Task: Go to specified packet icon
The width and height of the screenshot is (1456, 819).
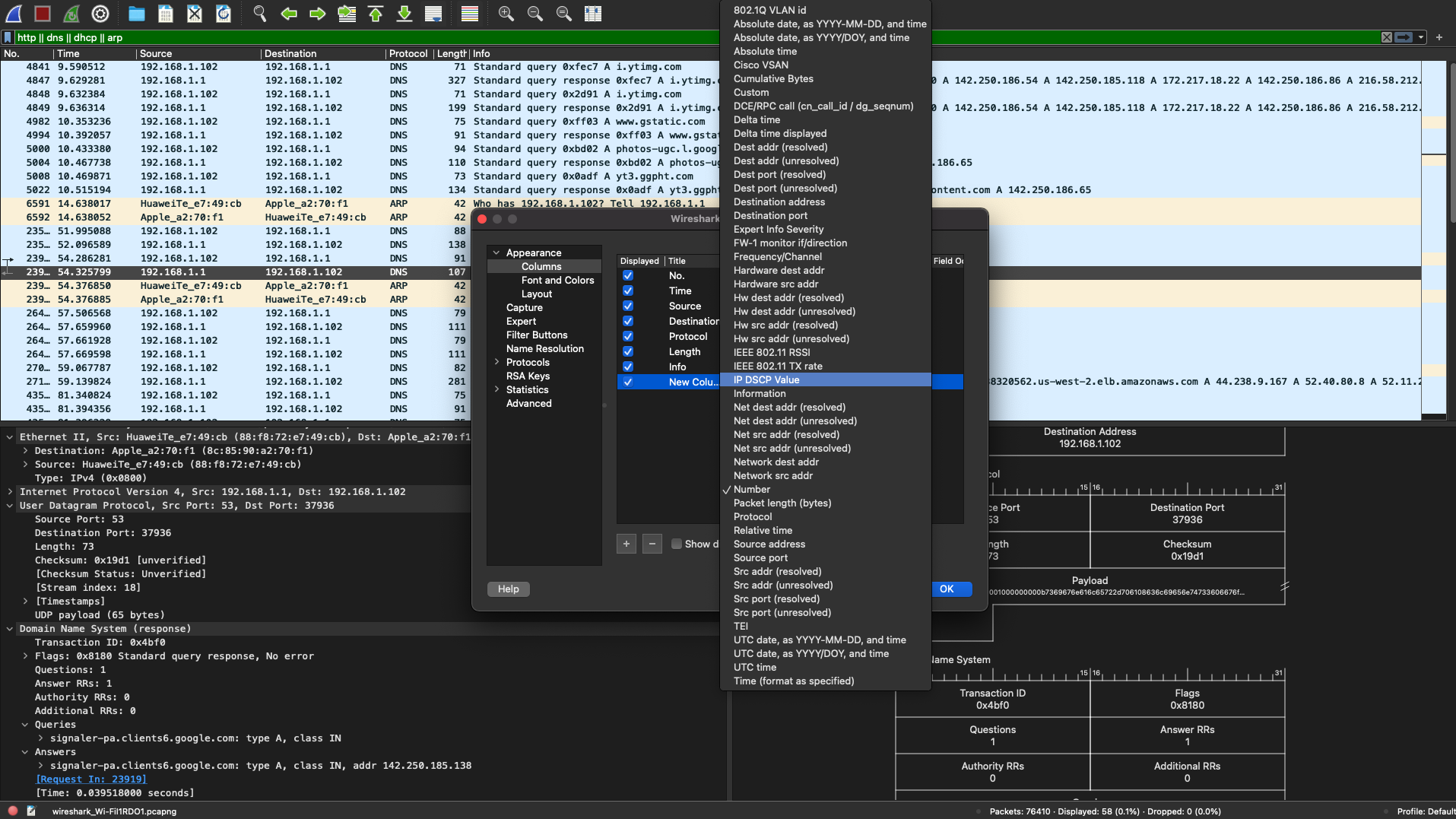Action: point(347,14)
